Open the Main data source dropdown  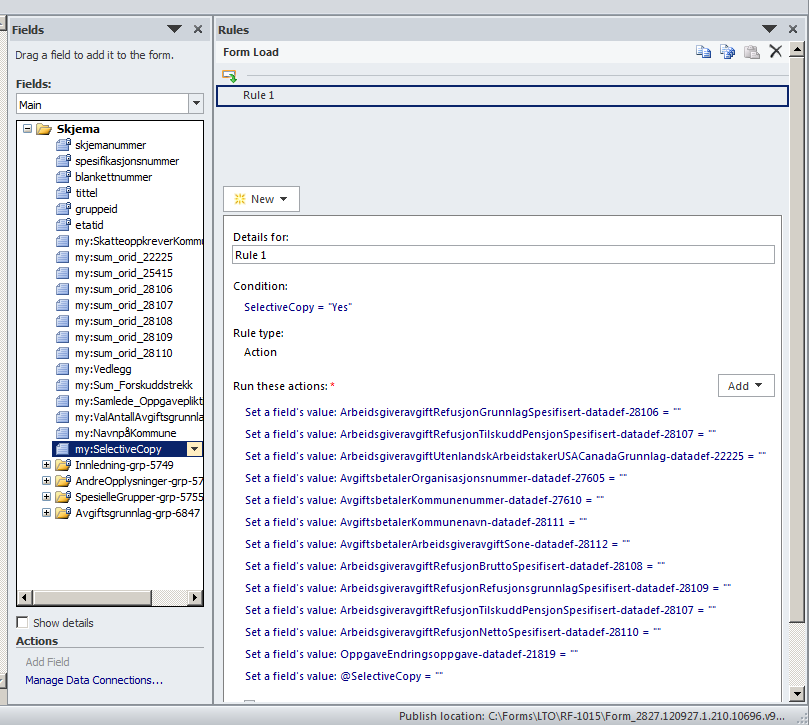pyautogui.click(x=196, y=104)
